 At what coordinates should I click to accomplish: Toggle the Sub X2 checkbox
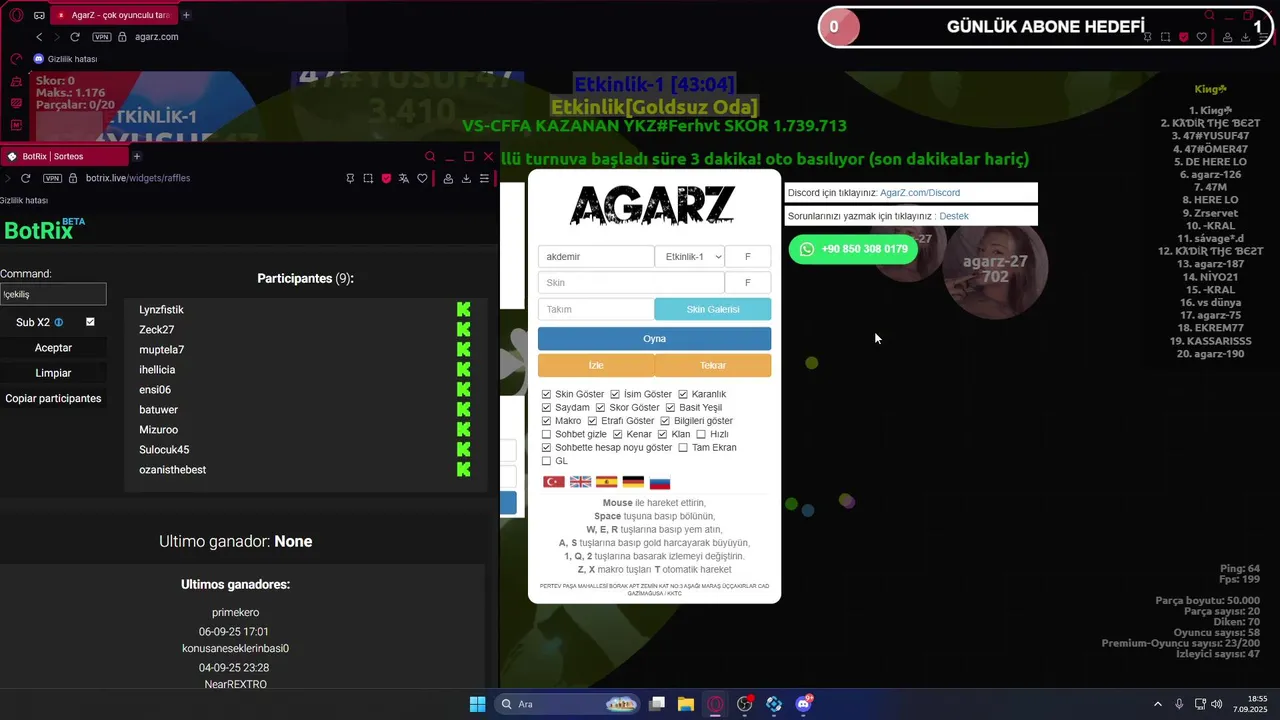[x=90, y=322]
